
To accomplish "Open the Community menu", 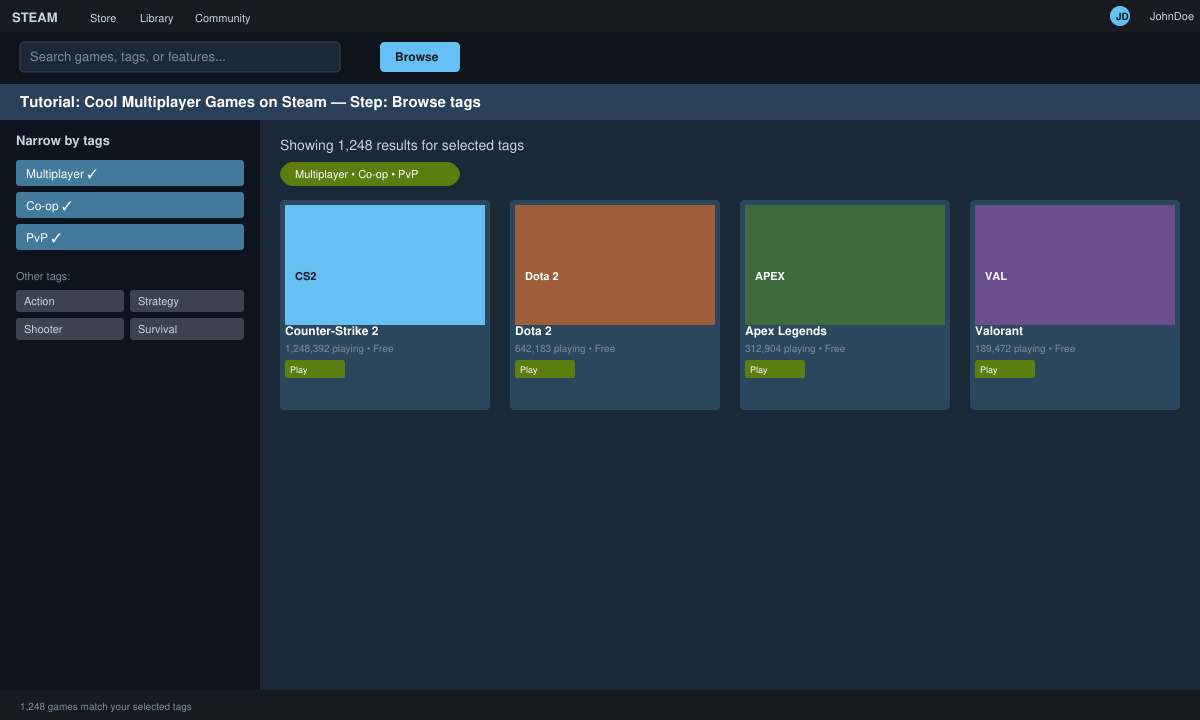I will click(222, 18).
